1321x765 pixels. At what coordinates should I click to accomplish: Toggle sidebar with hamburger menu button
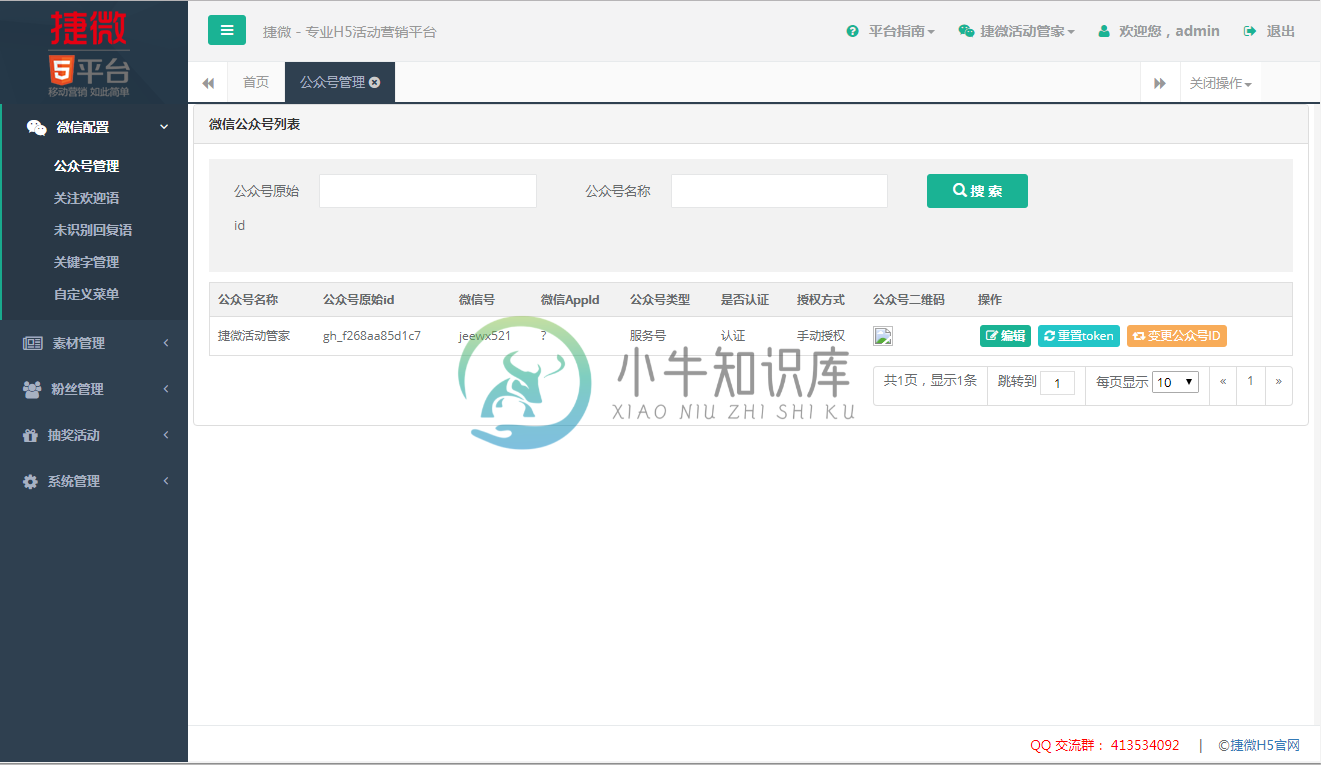[x=227, y=30]
